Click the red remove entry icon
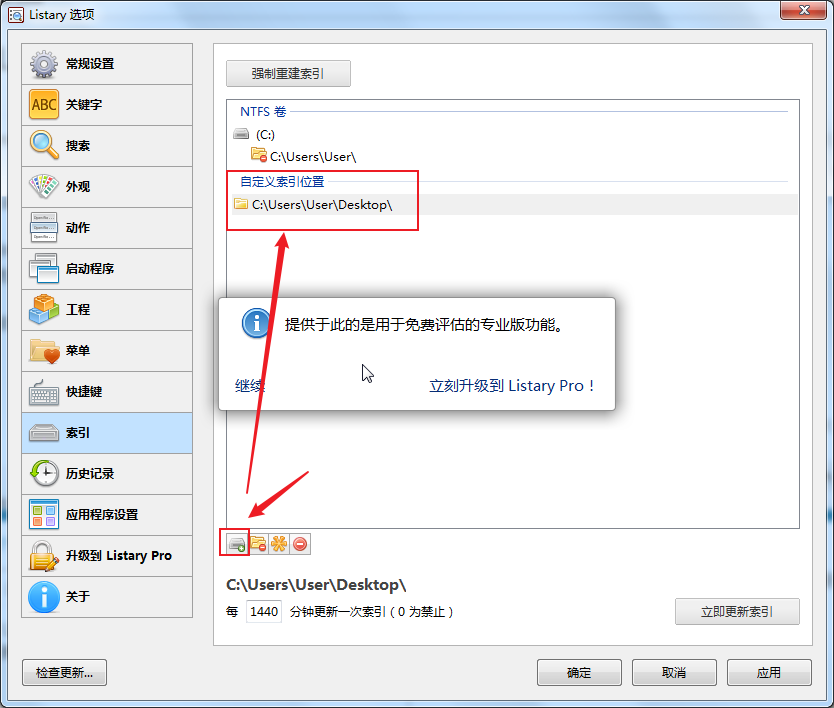 coord(300,544)
